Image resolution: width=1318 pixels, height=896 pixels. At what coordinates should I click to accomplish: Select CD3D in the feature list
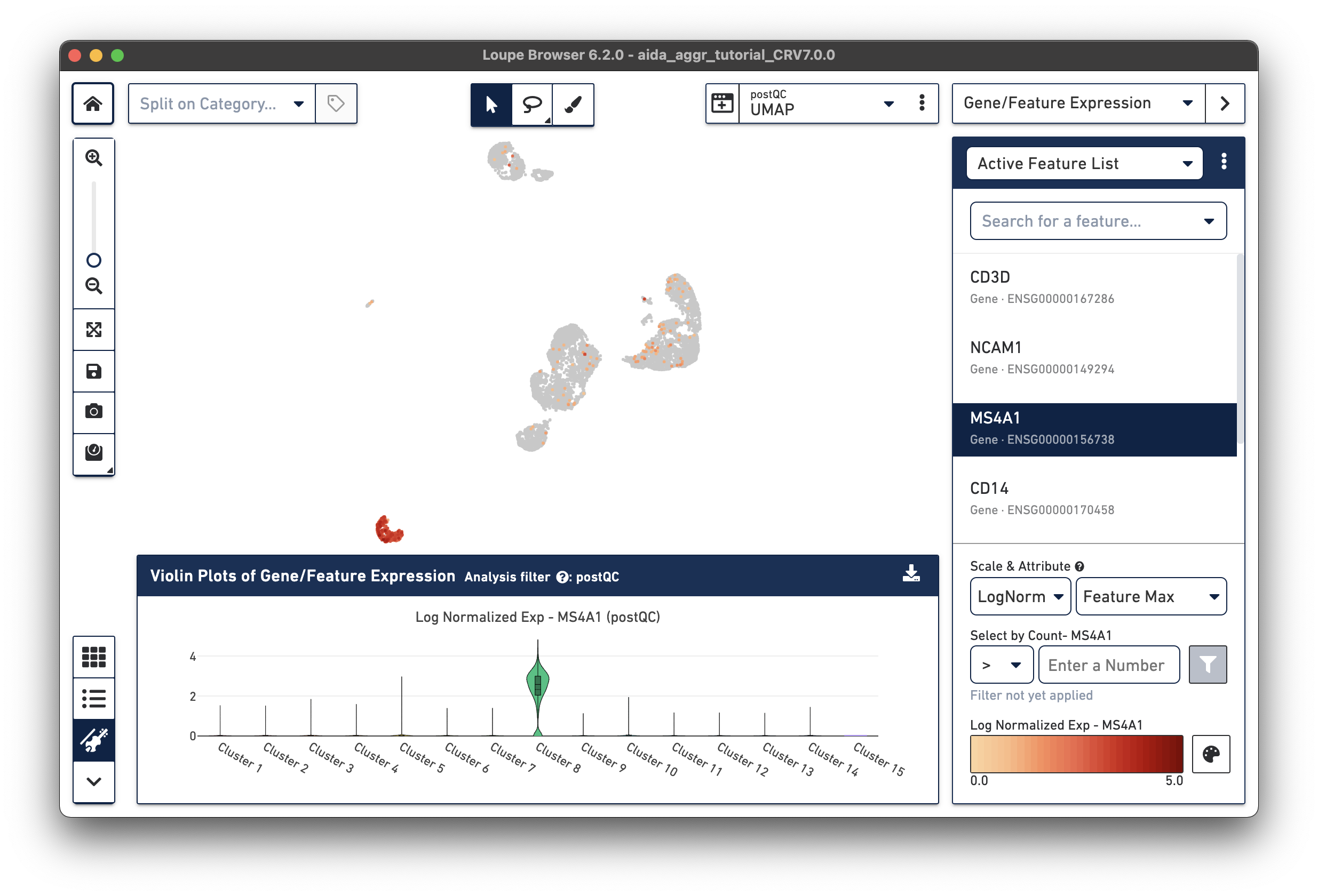(x=1094, y=288)
